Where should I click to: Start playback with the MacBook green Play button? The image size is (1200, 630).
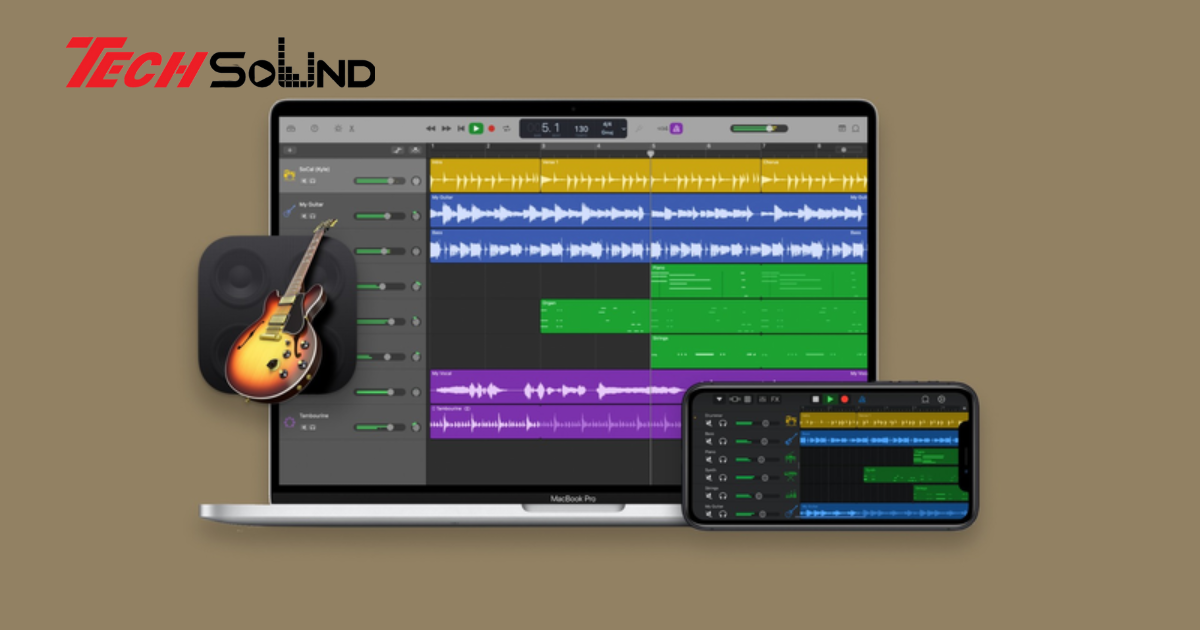click(476, 129)
